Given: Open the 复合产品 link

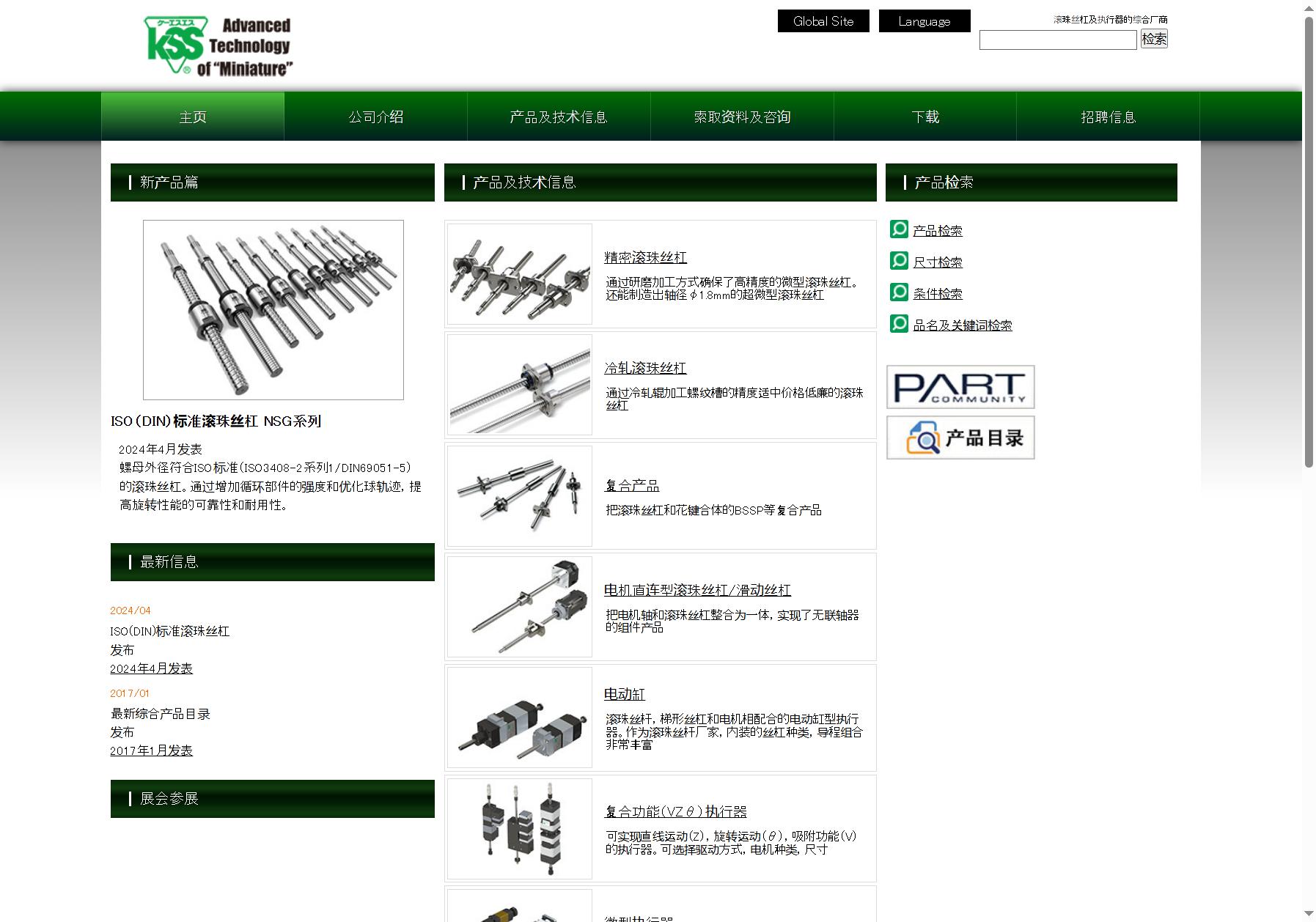Looking at the screenshot, I should click(631, 485).
